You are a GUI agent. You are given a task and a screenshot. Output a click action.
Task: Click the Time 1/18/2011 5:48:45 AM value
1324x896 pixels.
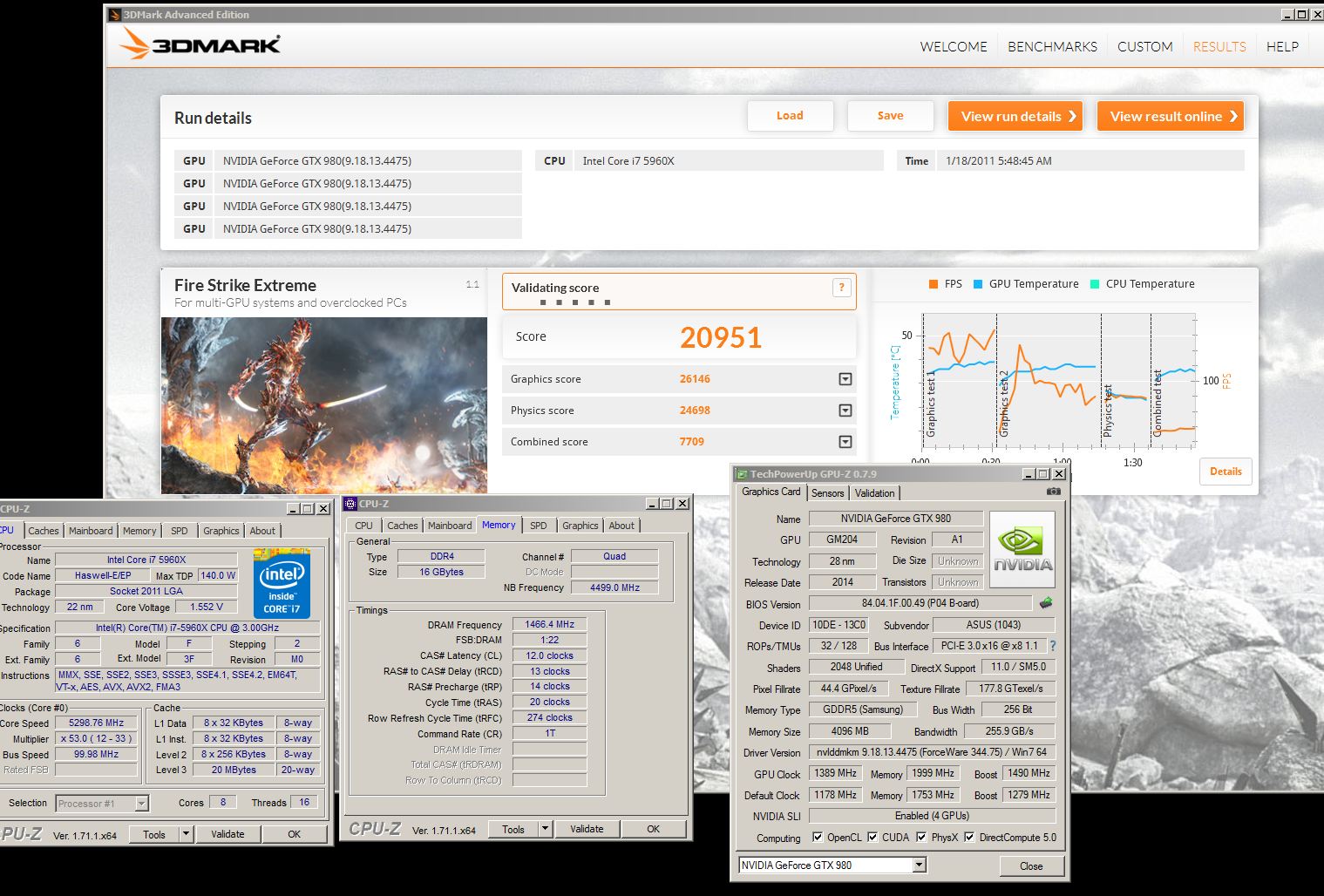pos(999,160)
